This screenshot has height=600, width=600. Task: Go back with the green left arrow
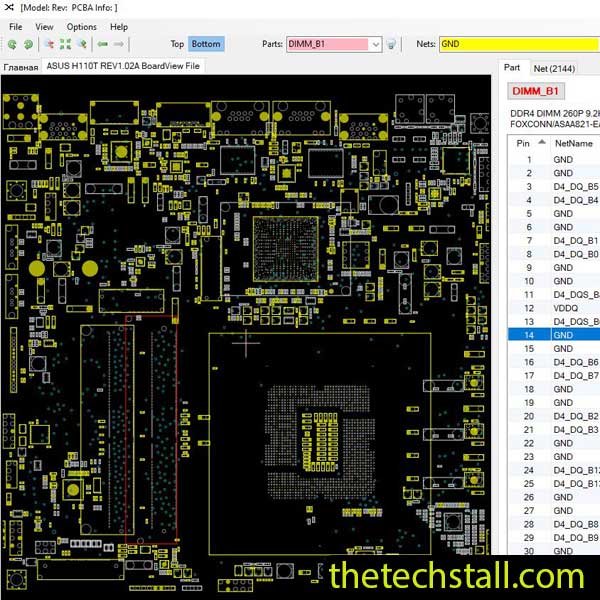coord(103,44)
